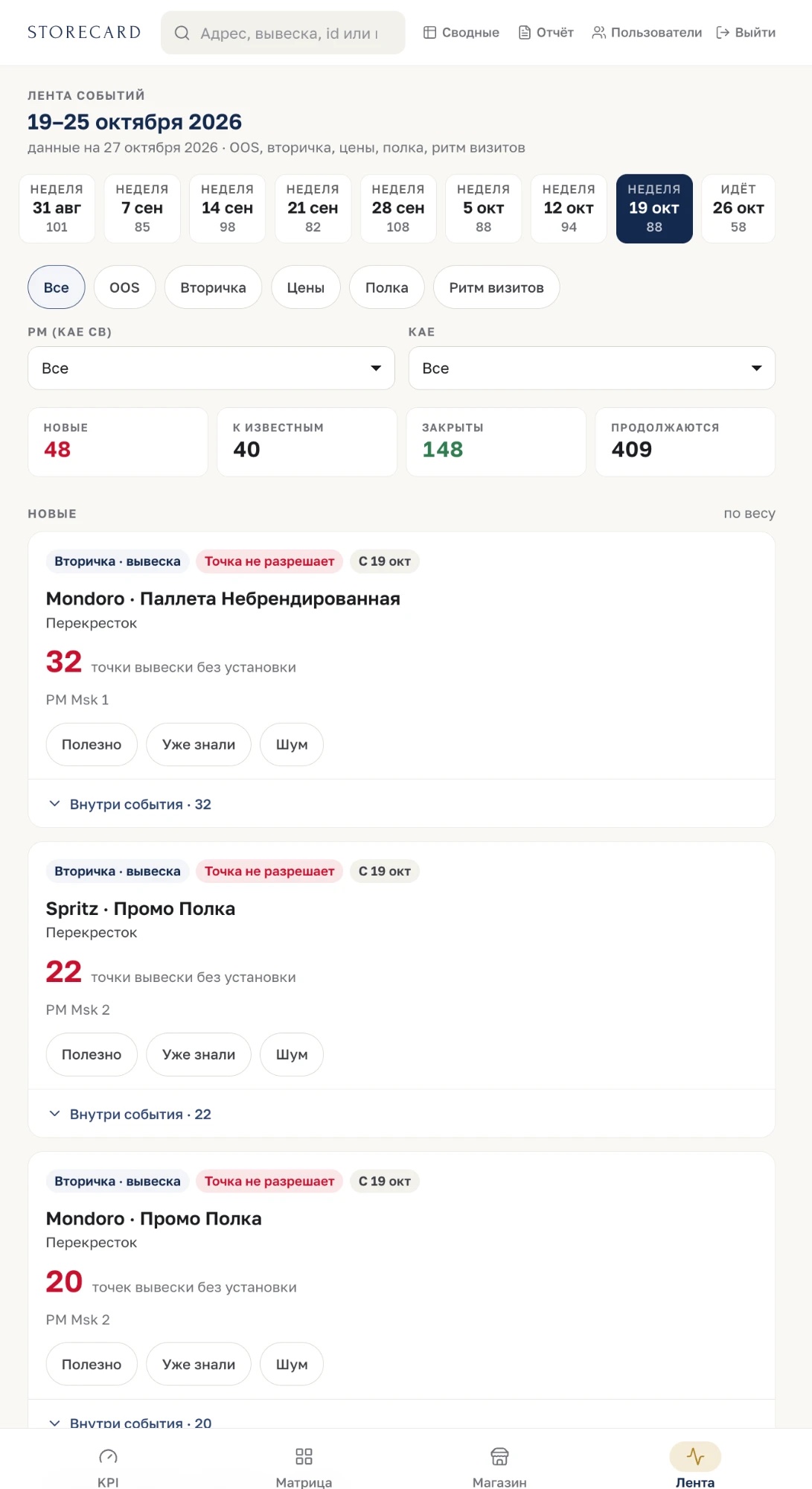Select week 5 окт
Screen dimensions: 812x1489
[x=483, y=208]
